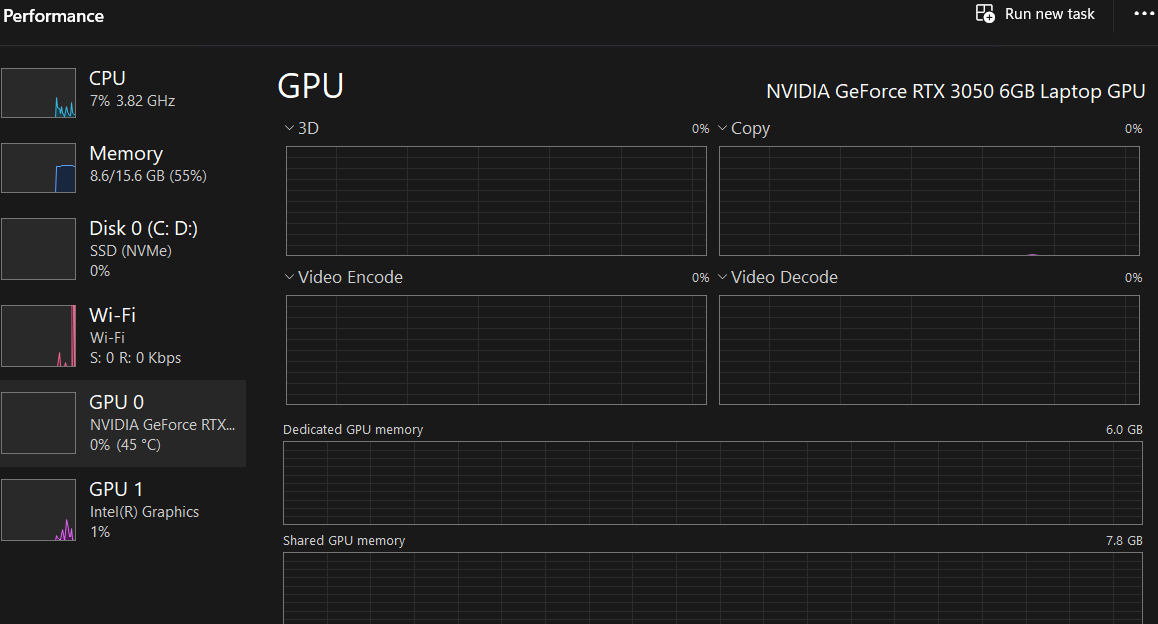Click the 3D engine 0% value
Image resolution: width=1158 pixels, height=624 pixels.
point(700,128)
